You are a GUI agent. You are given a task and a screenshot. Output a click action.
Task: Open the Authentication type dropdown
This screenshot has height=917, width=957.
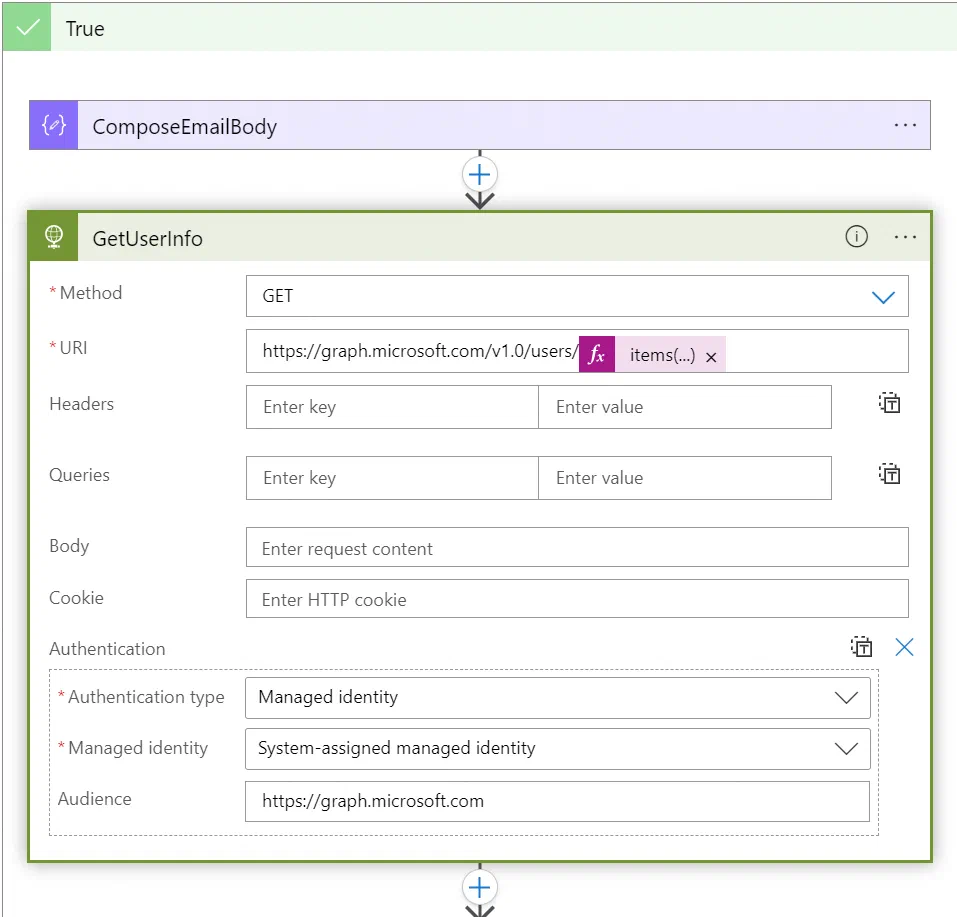557,697
